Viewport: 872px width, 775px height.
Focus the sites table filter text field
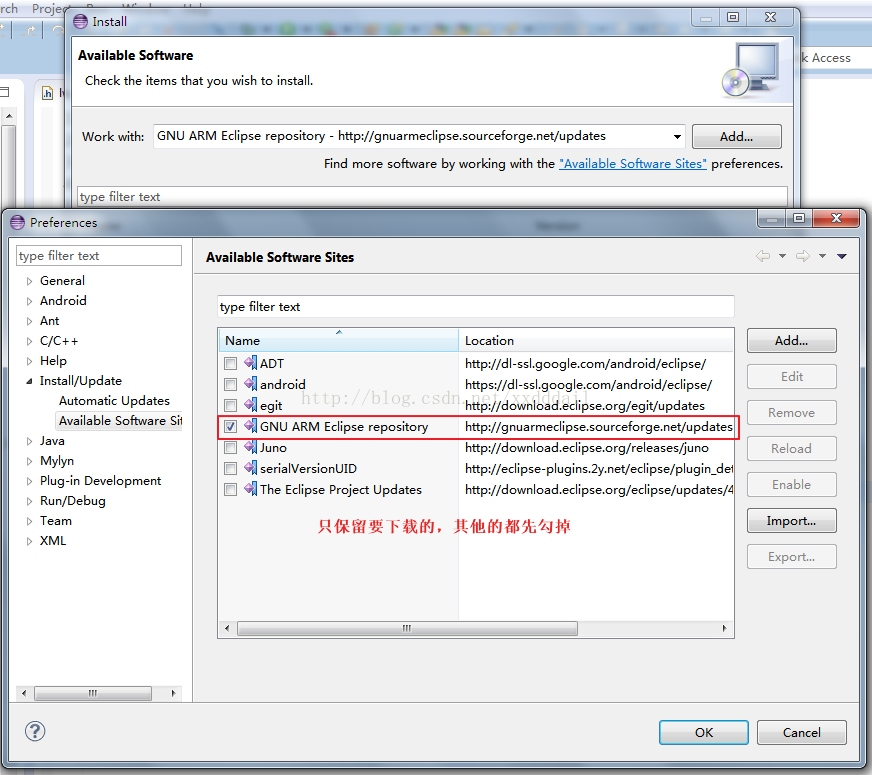[x=475, y=306]
